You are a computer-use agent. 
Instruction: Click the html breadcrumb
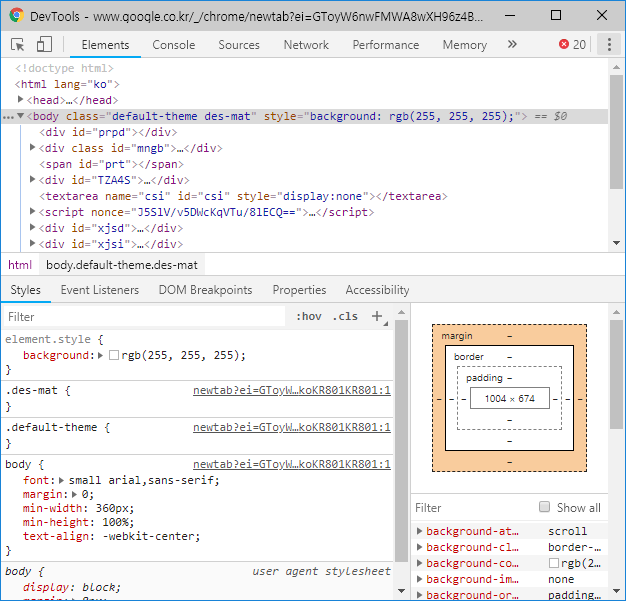(20, 265)
